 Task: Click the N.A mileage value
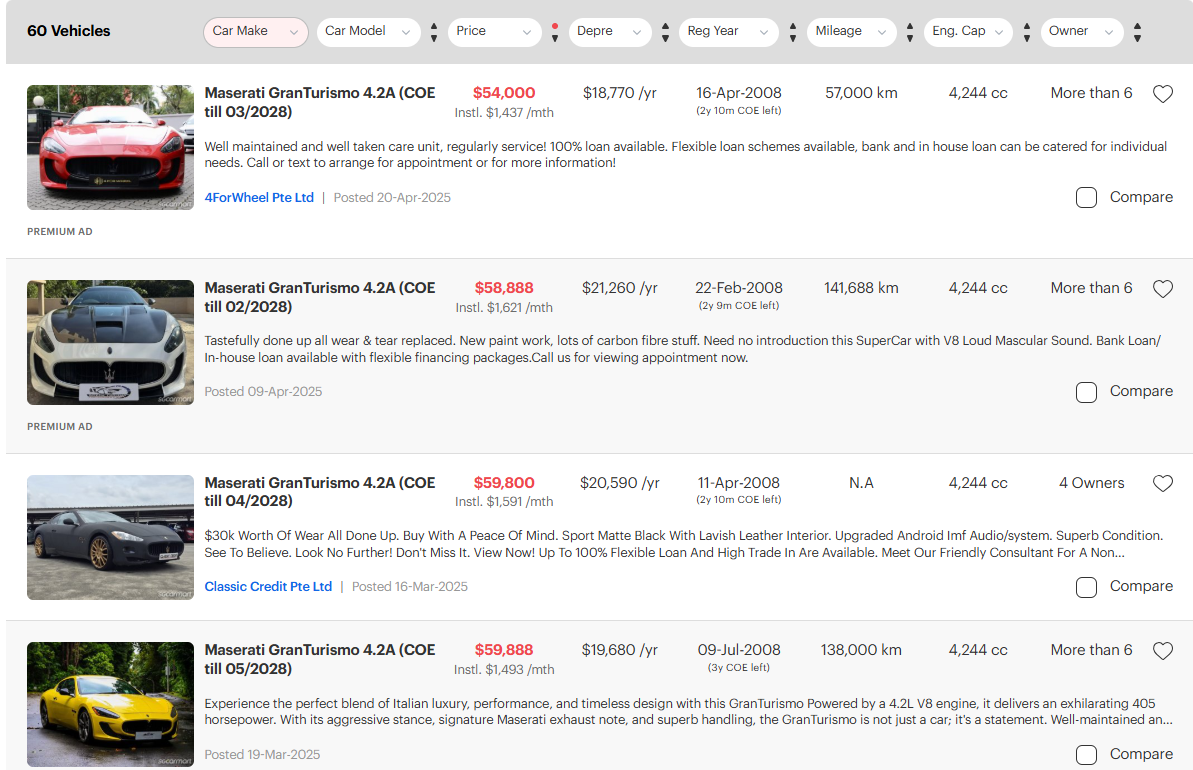[861, 482]
